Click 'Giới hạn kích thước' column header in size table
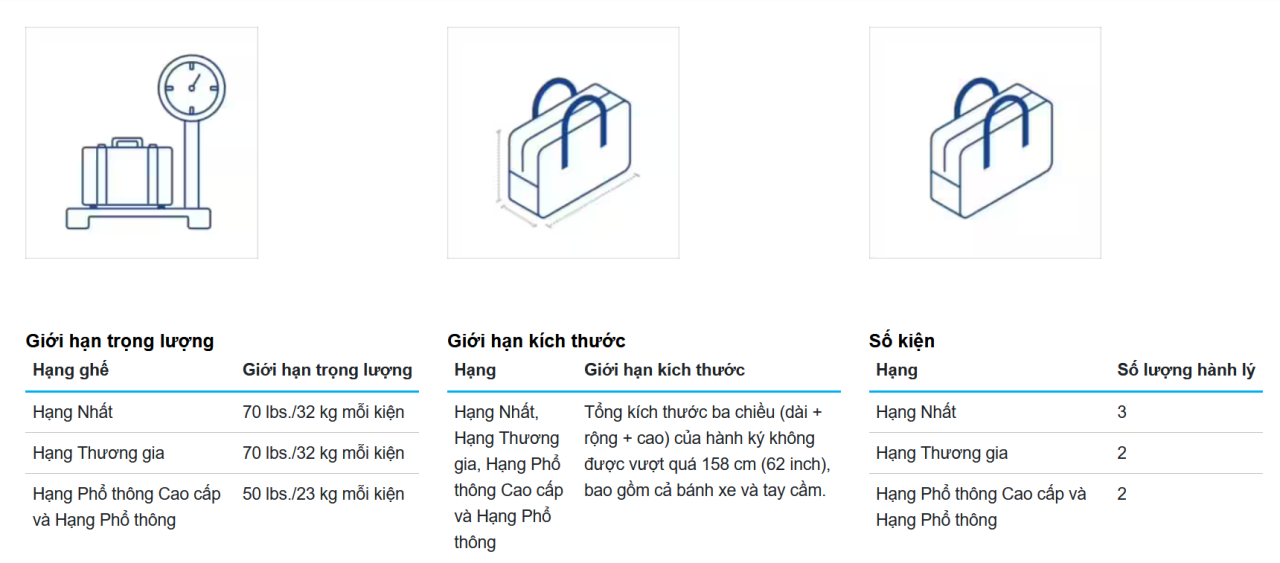This screenshot has height=563, width=1280. tap(664, 370)
